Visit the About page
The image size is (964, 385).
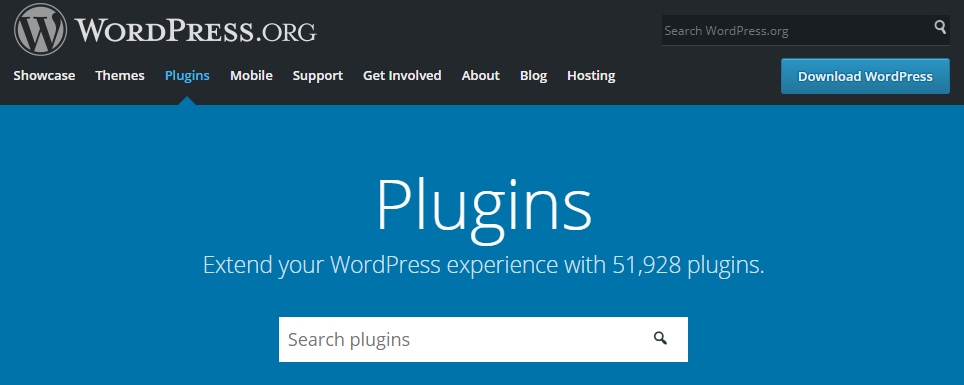tap(481, 76)
